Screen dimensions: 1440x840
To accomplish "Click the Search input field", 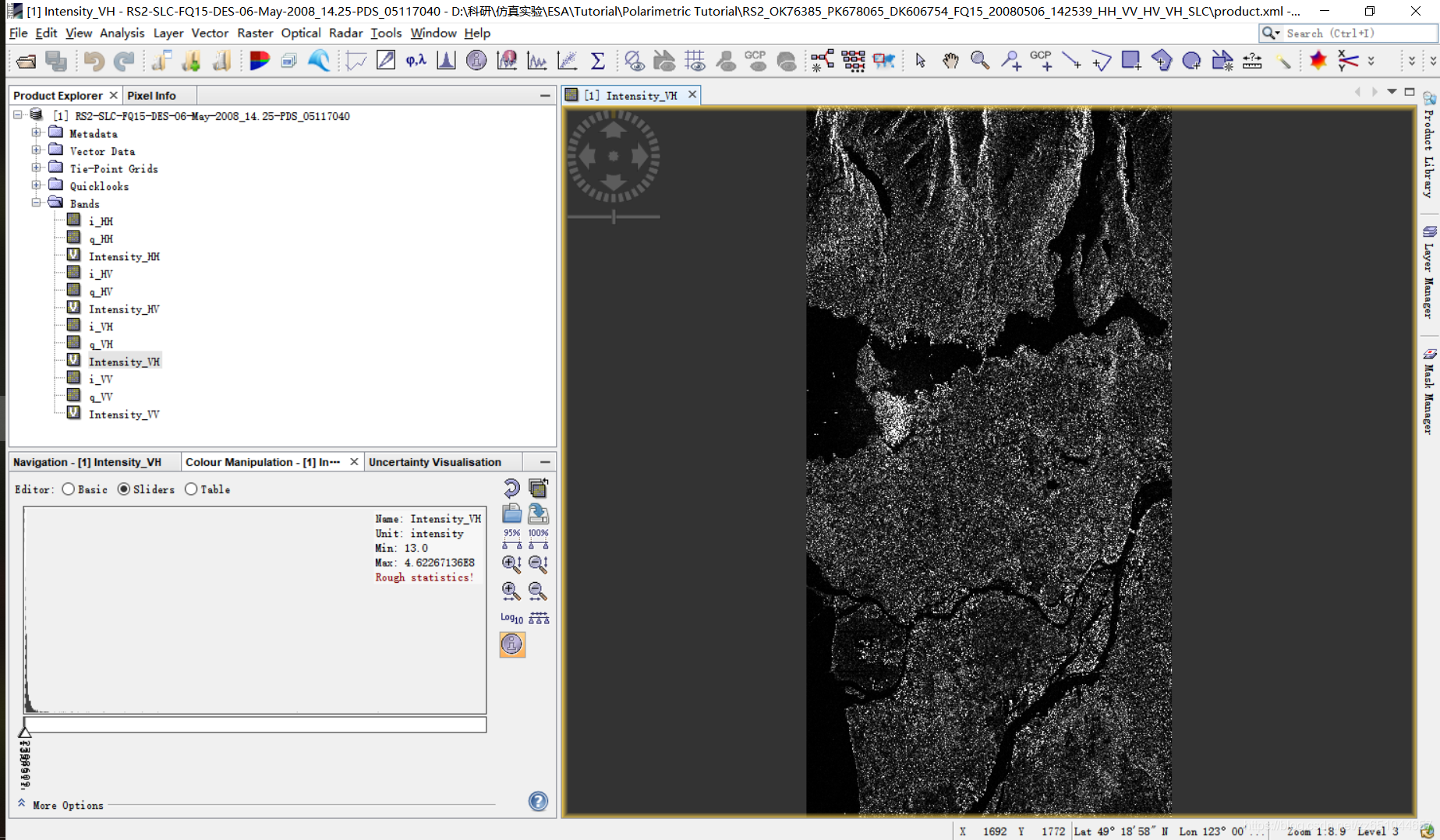I will pos(1357,33).
